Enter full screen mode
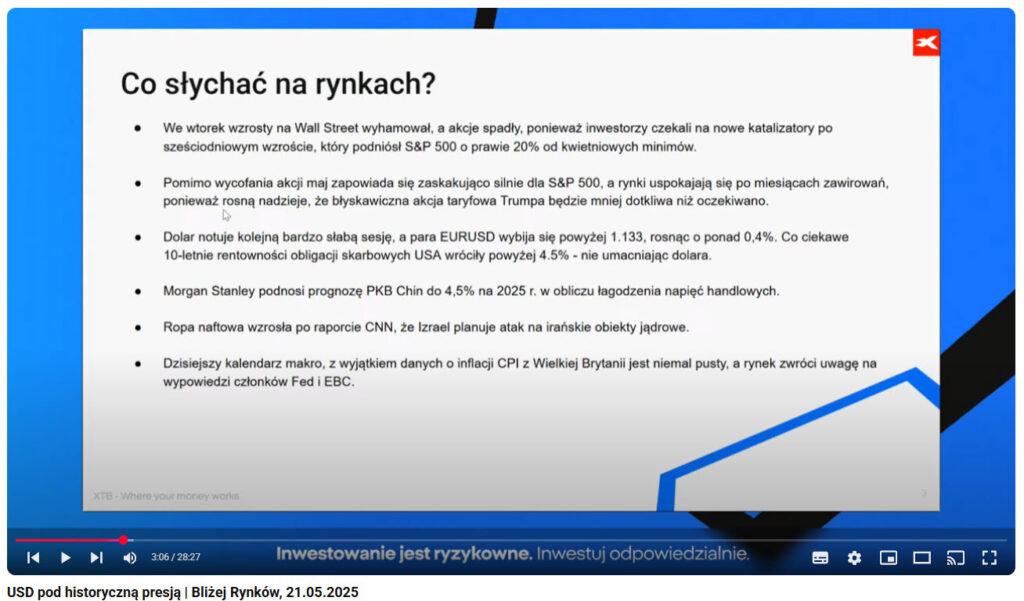The height and width of the screenshot is (601, 1024). click(x=989, y=557)
